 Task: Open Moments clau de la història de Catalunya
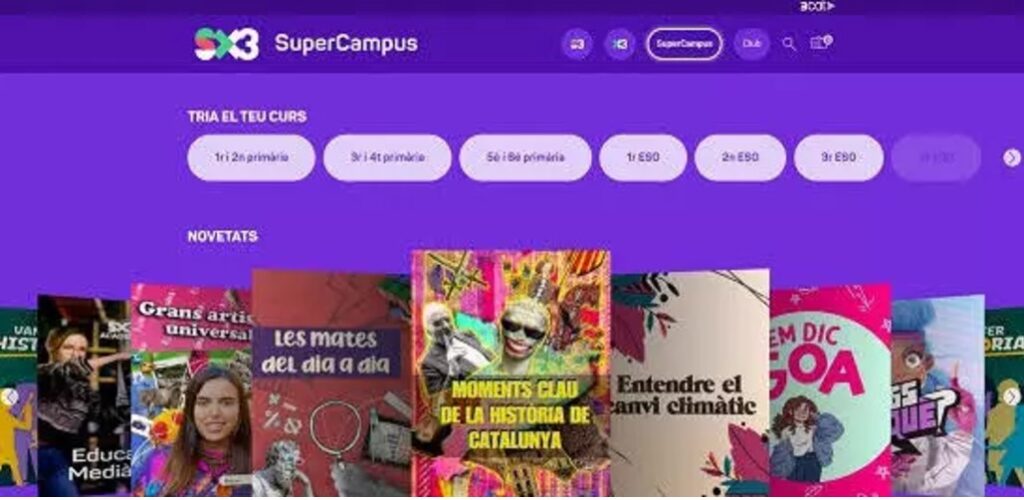point(511,373)
